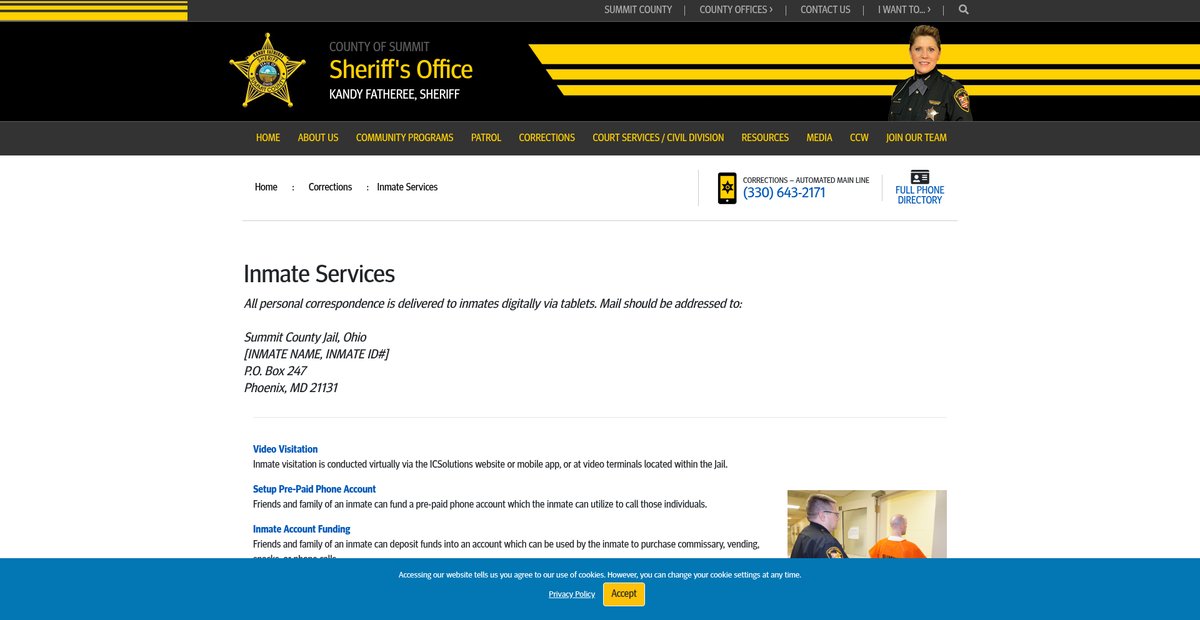Screen dimensions: 1200x620
Task: Open the Contact Us link
Action: (825, 10)
